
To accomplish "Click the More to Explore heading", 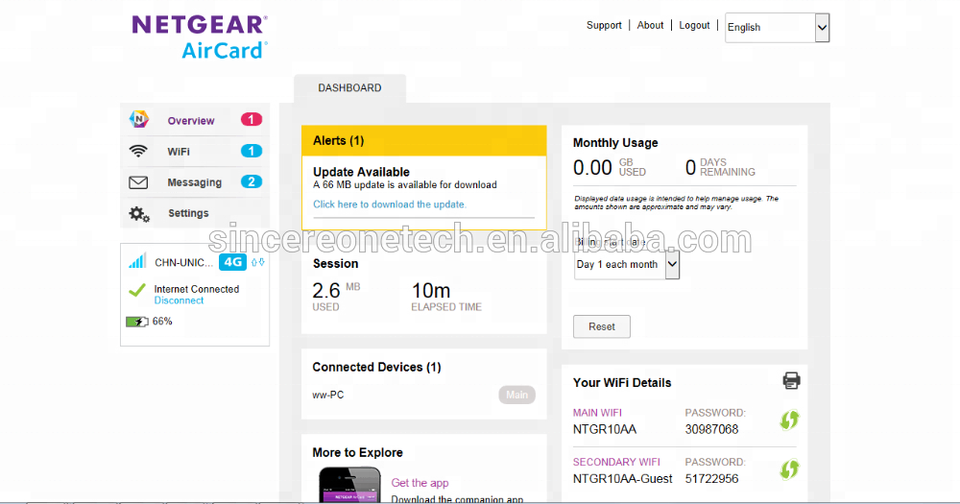I will 358,453.
